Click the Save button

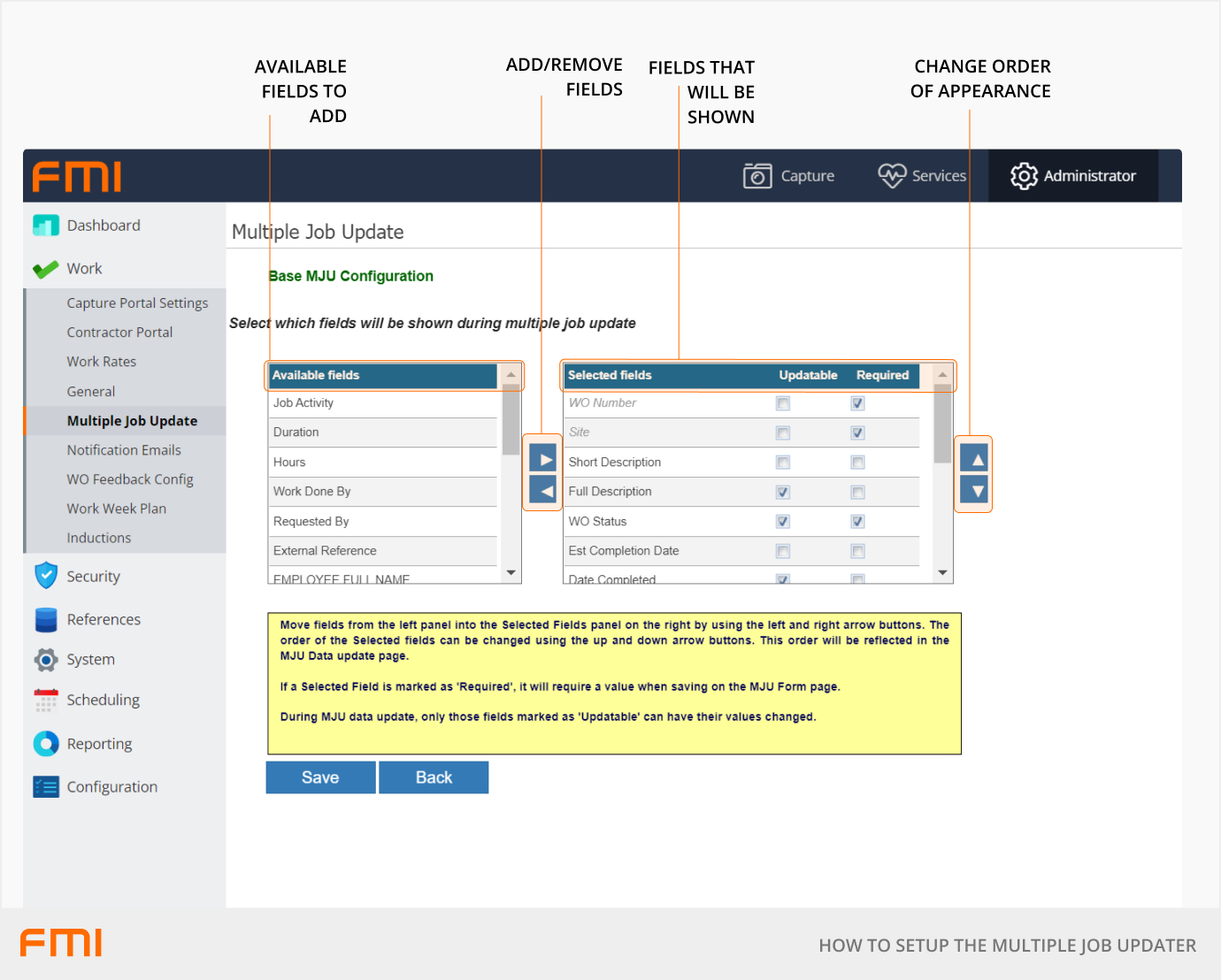click(x=320, y=777)
